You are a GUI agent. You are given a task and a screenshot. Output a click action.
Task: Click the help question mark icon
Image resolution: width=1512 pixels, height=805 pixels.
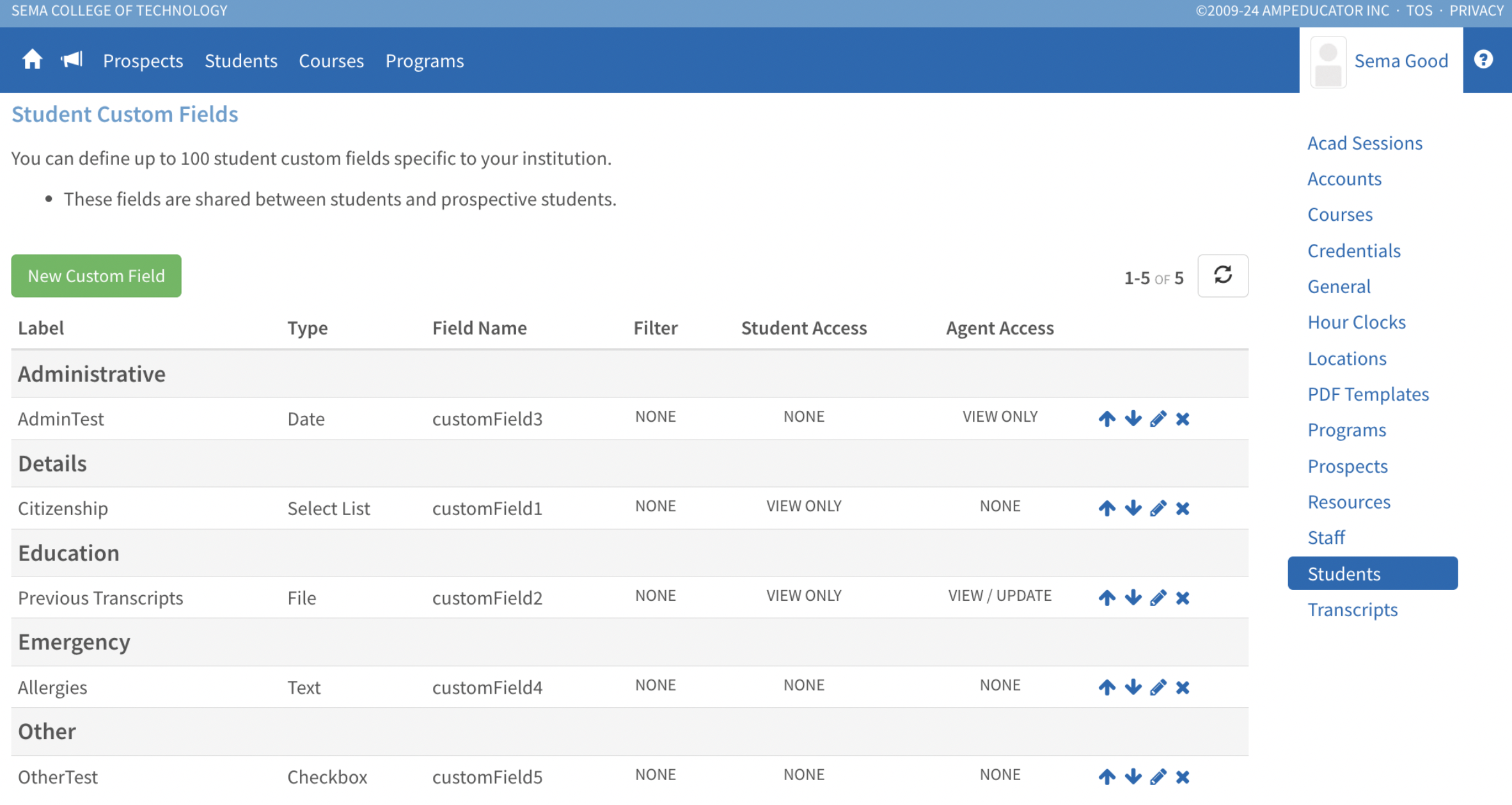1483,60
